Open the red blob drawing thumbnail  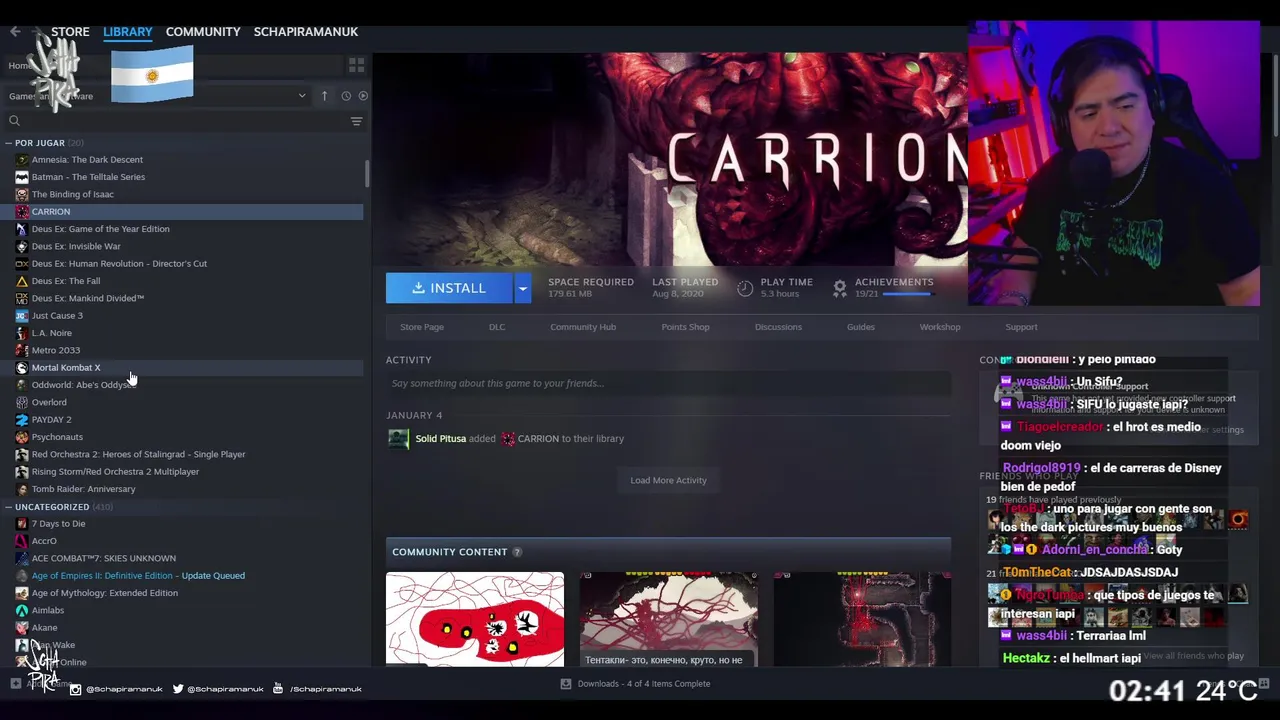click(475, 619)
